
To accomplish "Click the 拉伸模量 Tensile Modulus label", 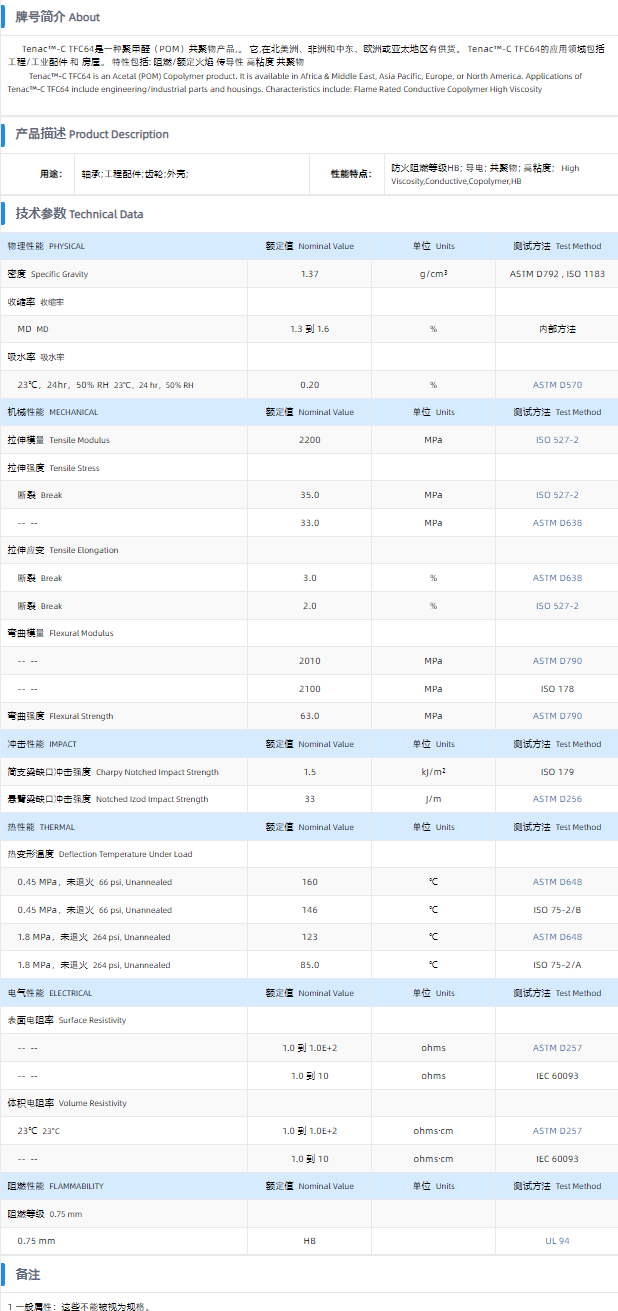I will (59, 440).
